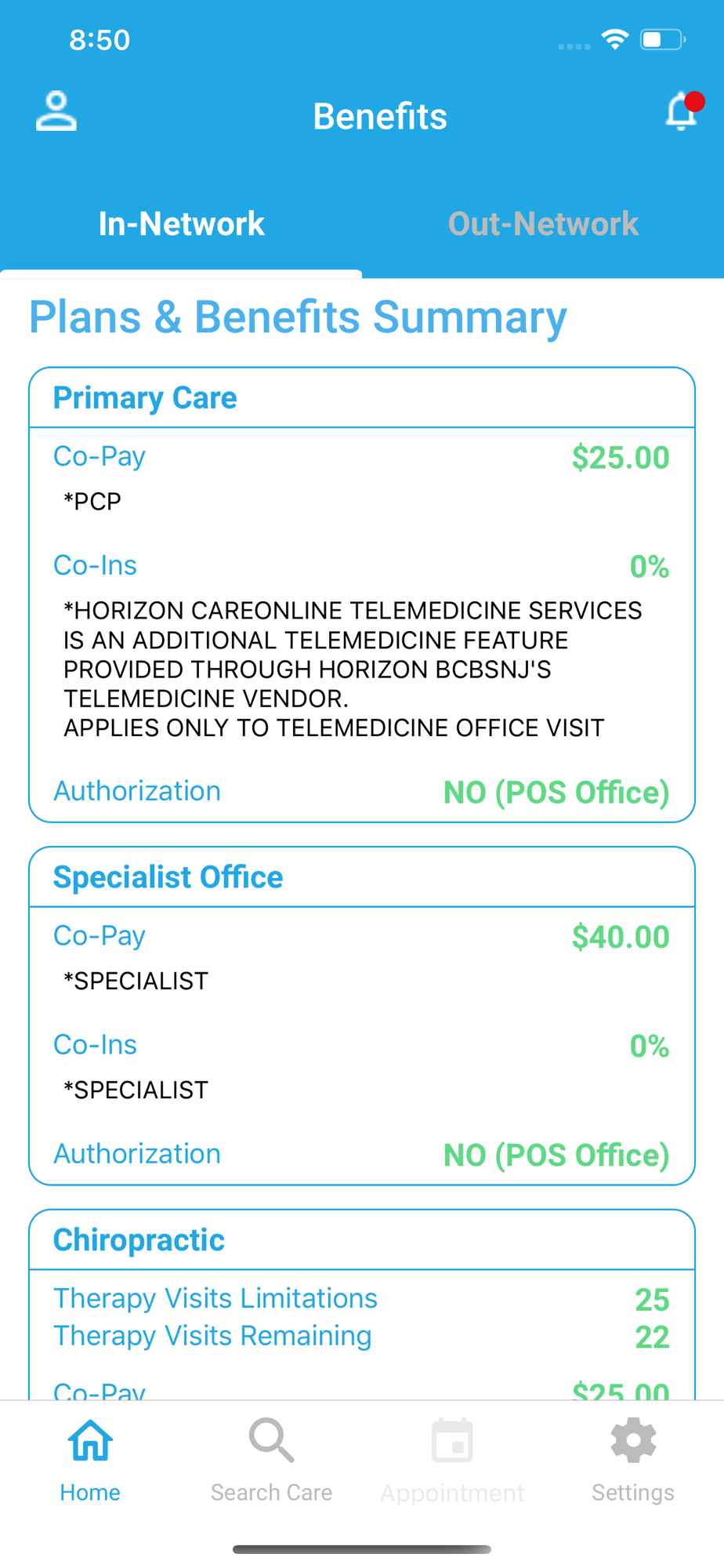Tap the battery status icon

click(x=663, y=39)
